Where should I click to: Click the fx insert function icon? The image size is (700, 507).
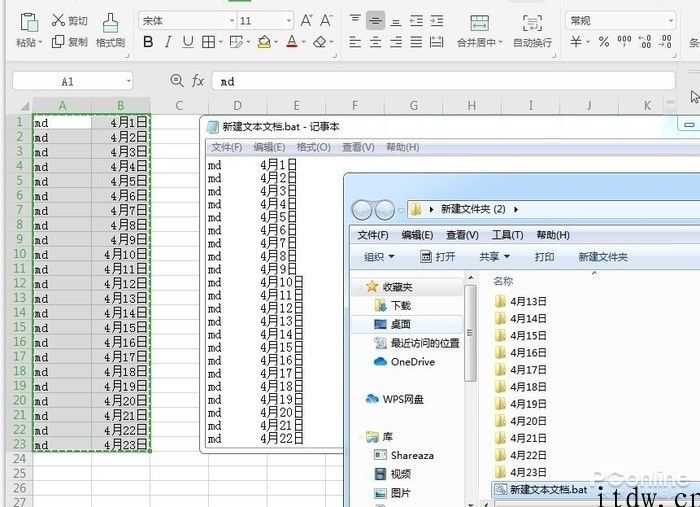198,81
